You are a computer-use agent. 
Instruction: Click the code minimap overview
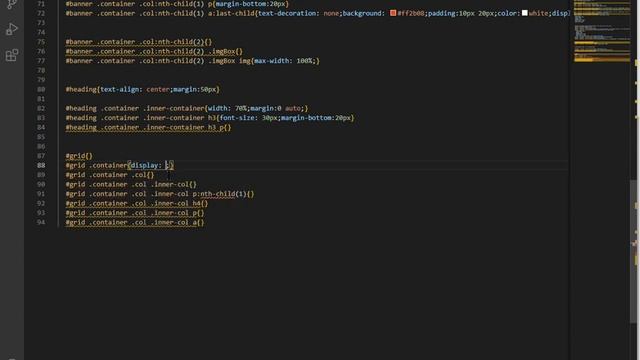coord(602,31)
